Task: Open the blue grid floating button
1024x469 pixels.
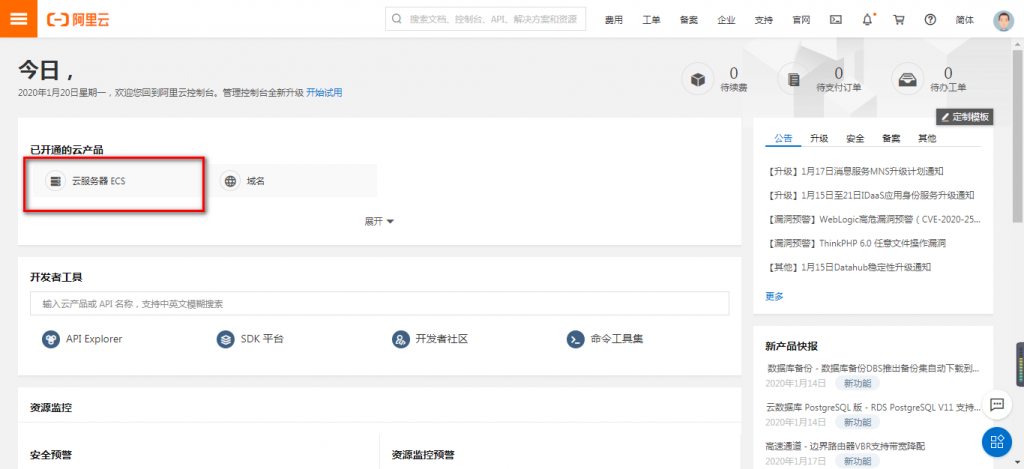Action: point(997,441)
